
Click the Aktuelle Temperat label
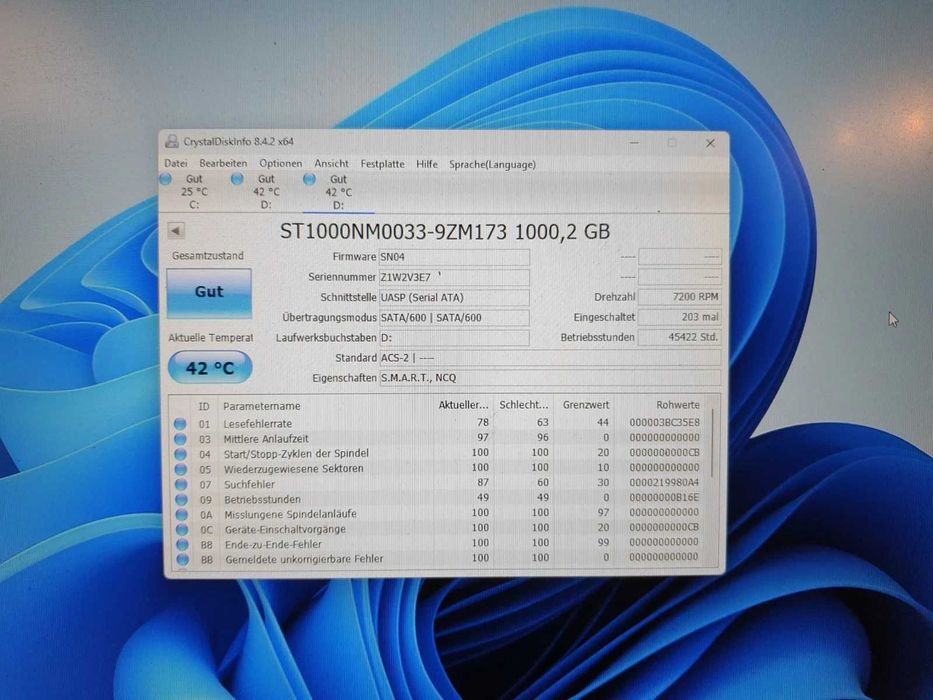(211, 338)
